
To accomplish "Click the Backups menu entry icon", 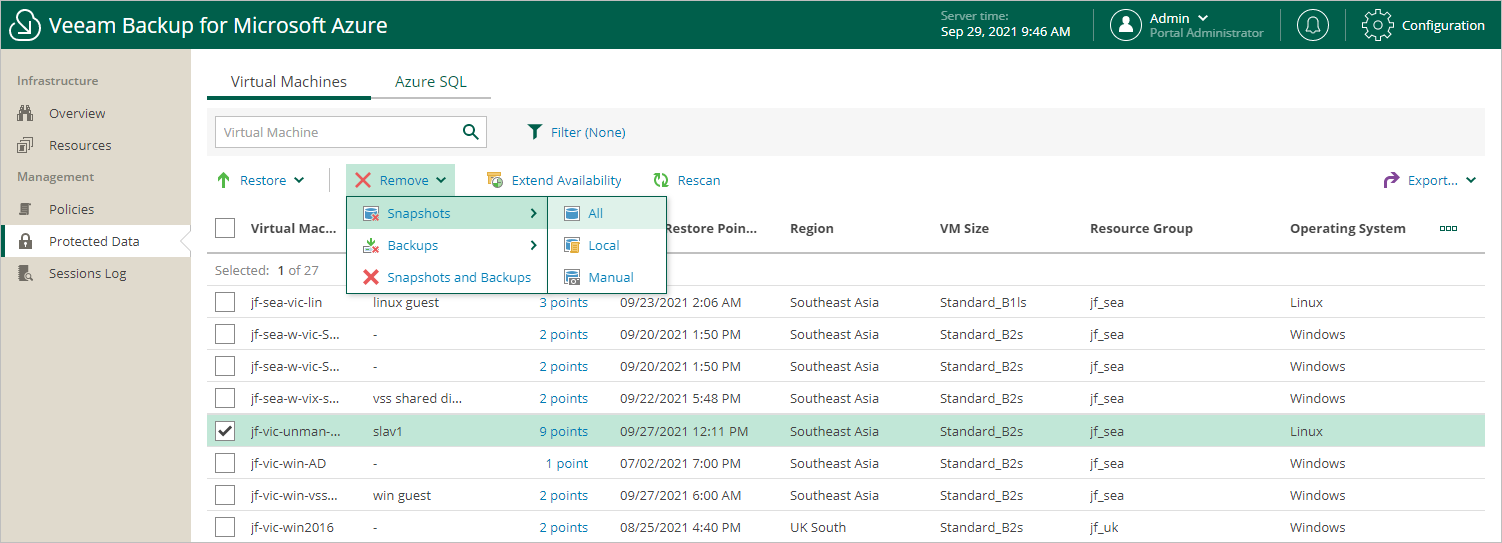I will coord(370,246).
